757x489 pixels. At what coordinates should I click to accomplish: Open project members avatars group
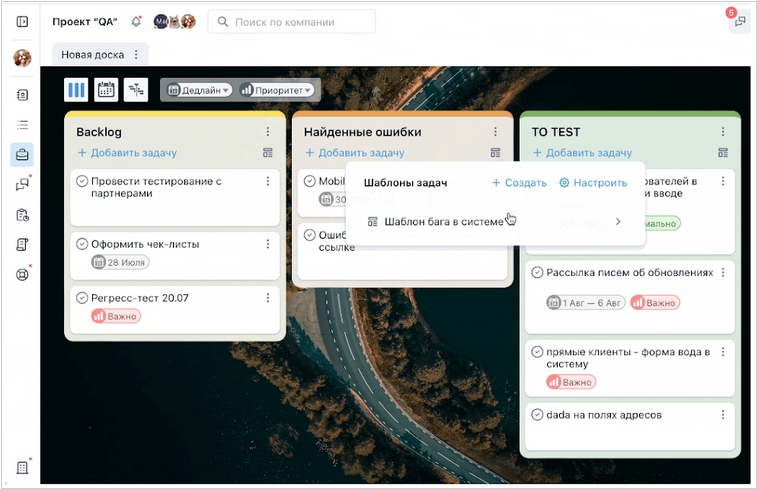175,21
